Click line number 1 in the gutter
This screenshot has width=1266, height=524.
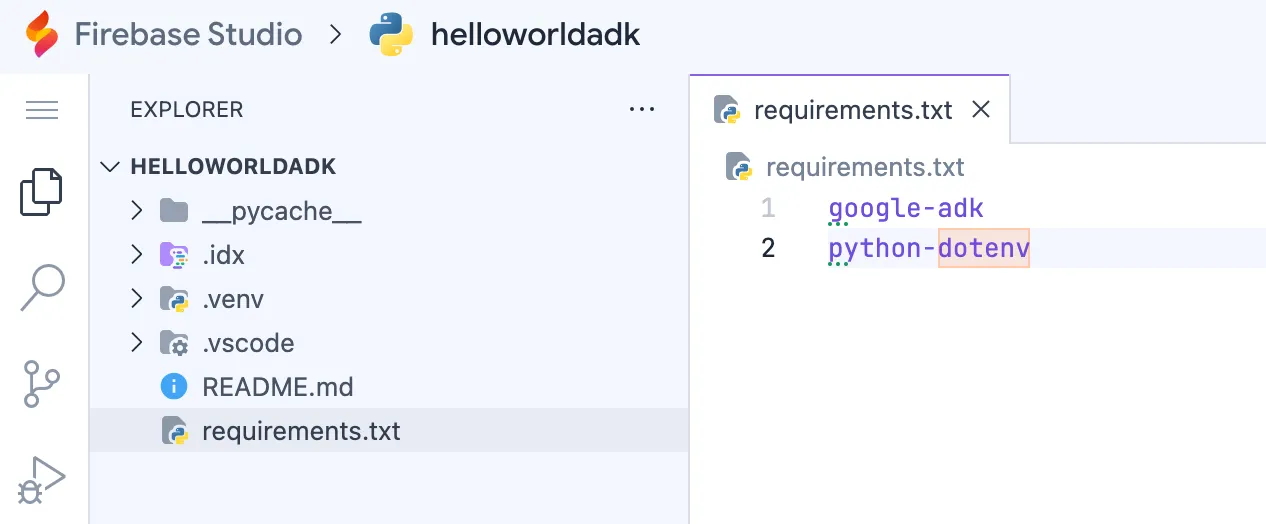pos(768,208)
